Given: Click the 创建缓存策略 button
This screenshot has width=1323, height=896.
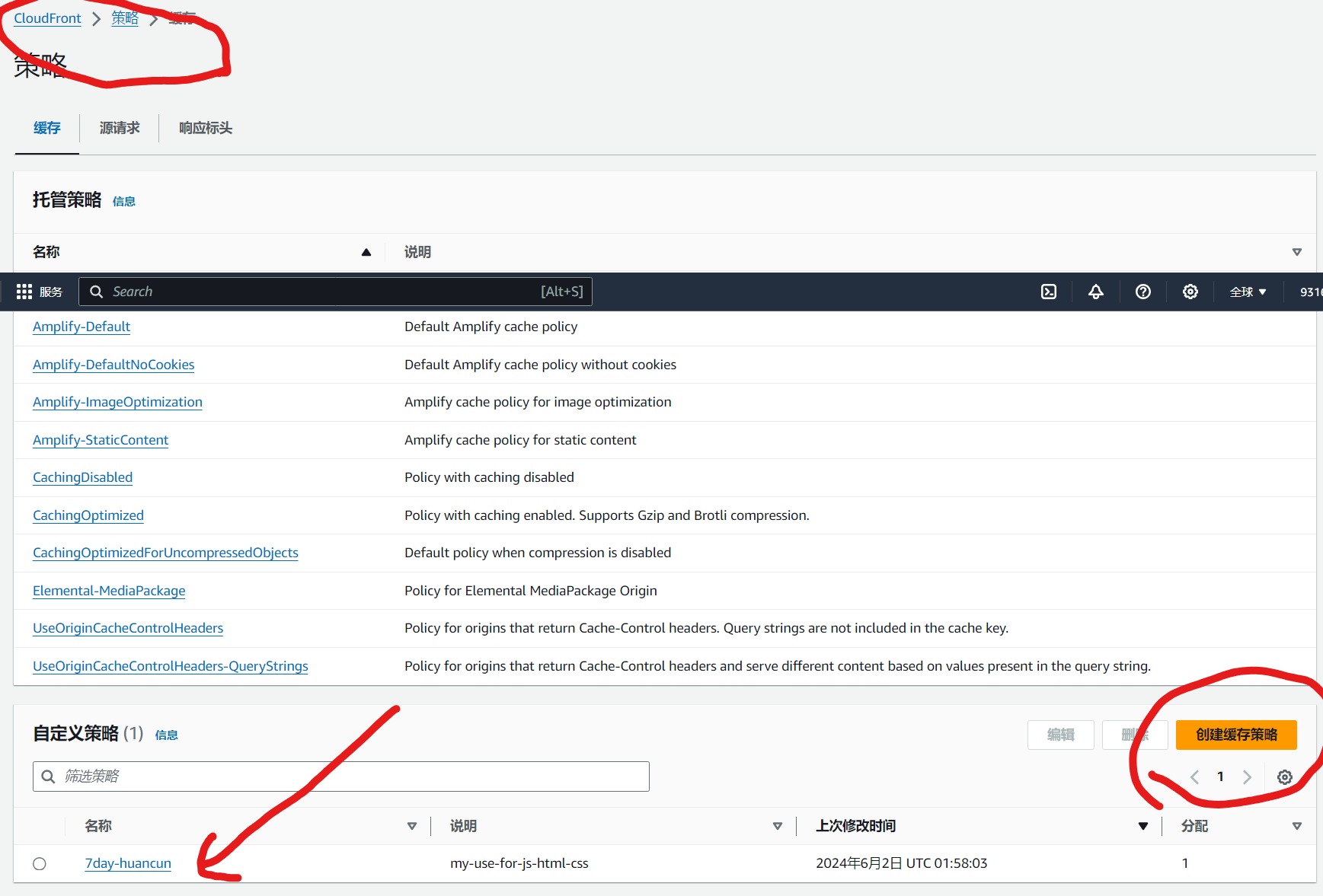Looking at the screenshot, I should point(1235,735).
